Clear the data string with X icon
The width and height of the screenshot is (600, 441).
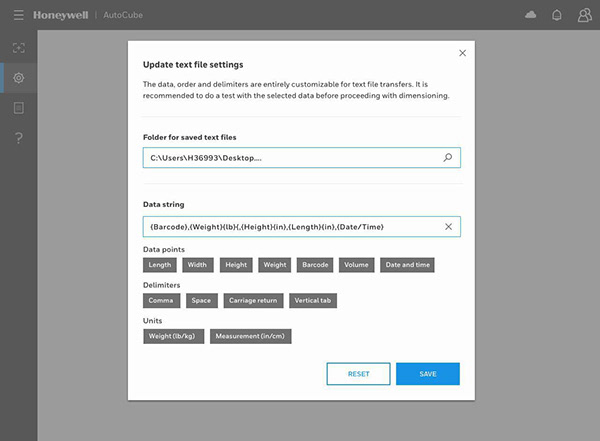448,227
